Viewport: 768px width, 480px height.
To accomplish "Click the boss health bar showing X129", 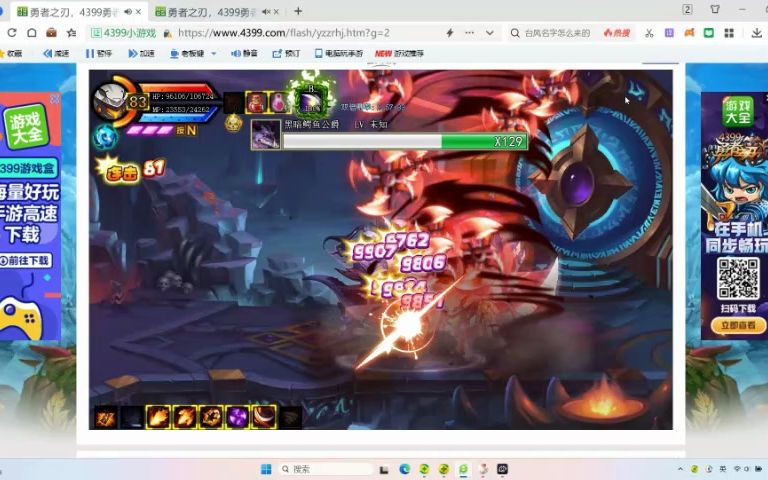I will pyautogui.click(x=405, y=142).
